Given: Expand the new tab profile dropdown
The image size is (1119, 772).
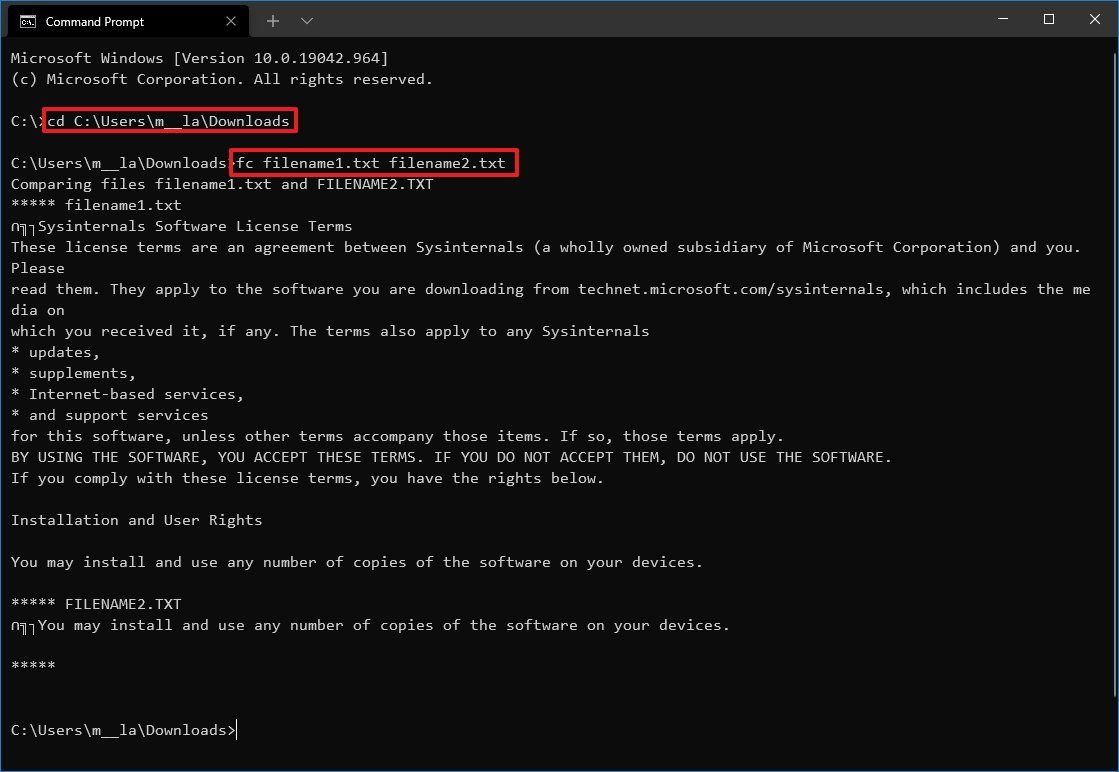Looking at the screenshot, I should point(307,21).
